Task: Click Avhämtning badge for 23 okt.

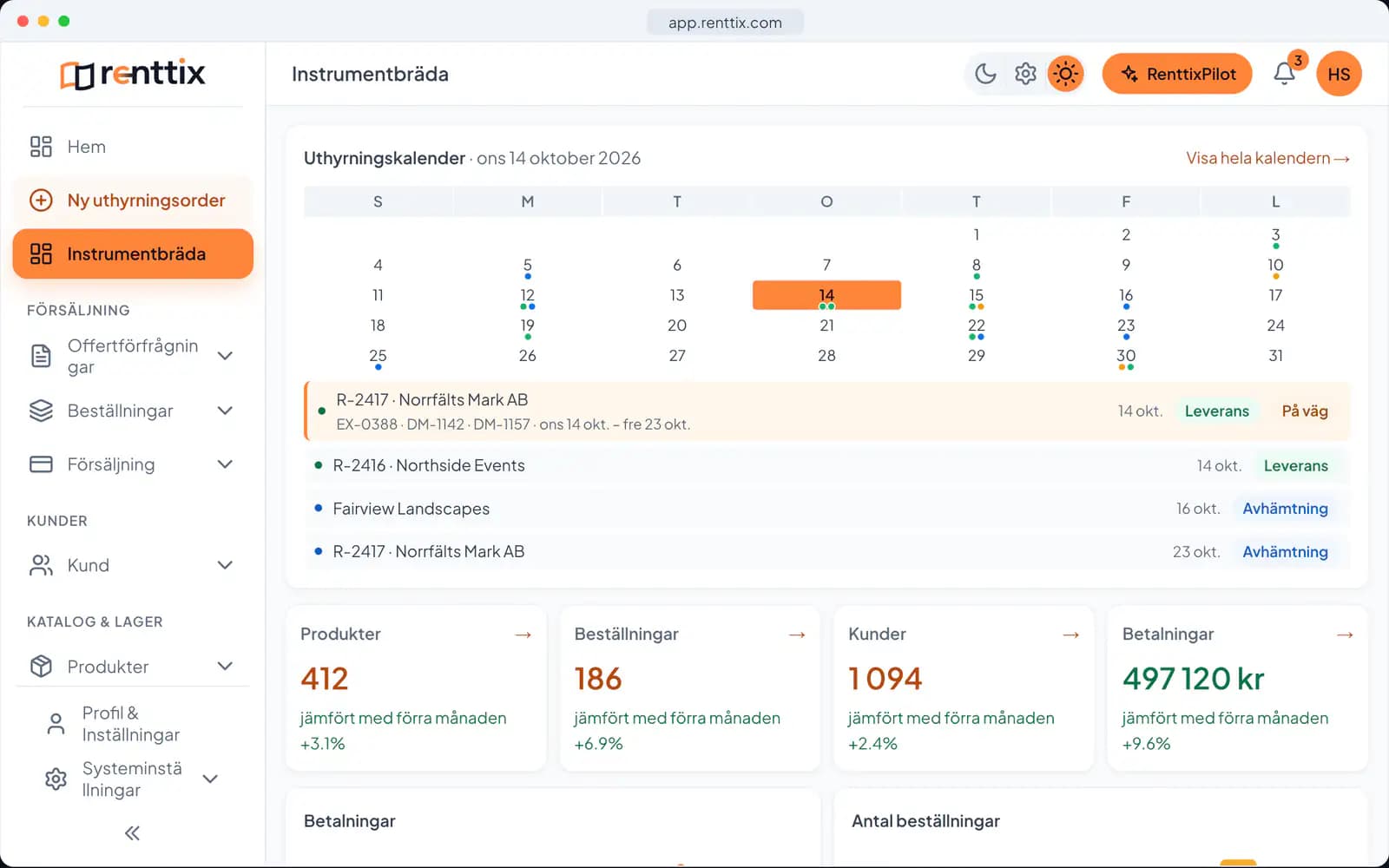Action: pyautogui.click(x=1285, y=552)
